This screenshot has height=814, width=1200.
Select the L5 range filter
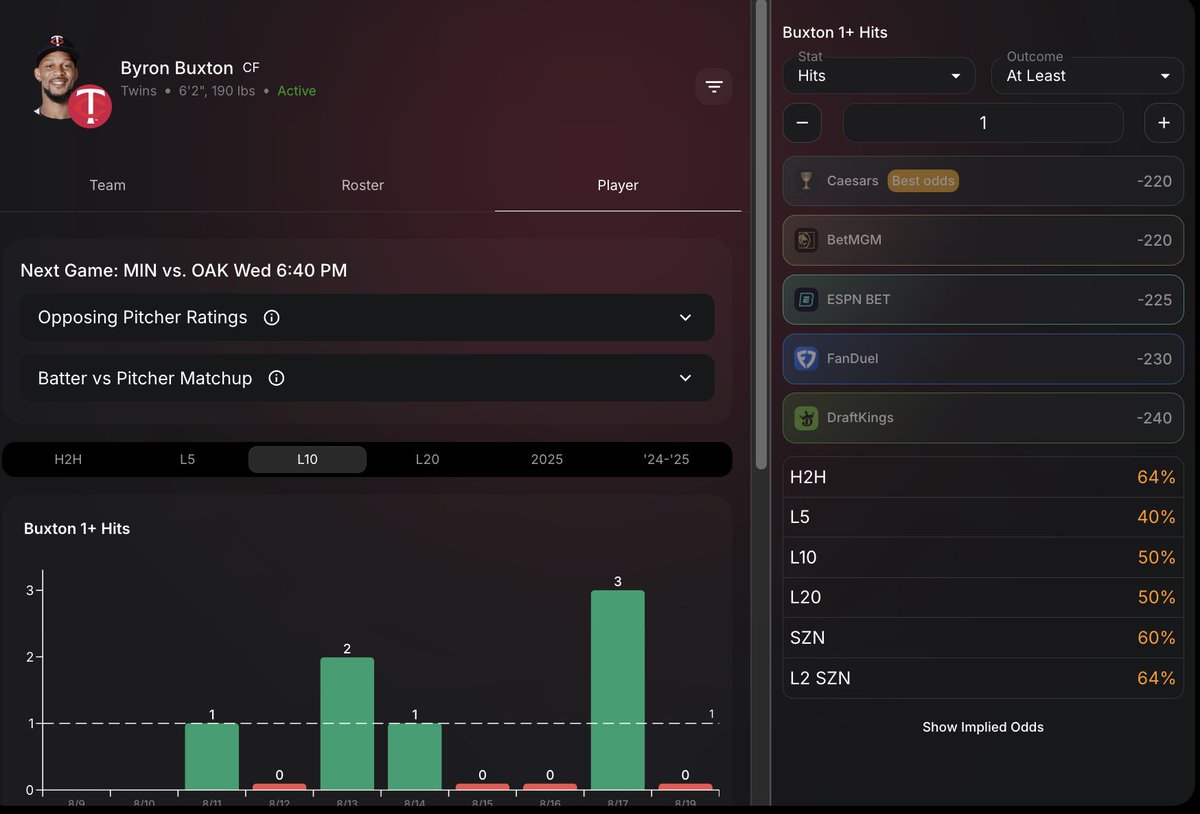pos(187,459)
